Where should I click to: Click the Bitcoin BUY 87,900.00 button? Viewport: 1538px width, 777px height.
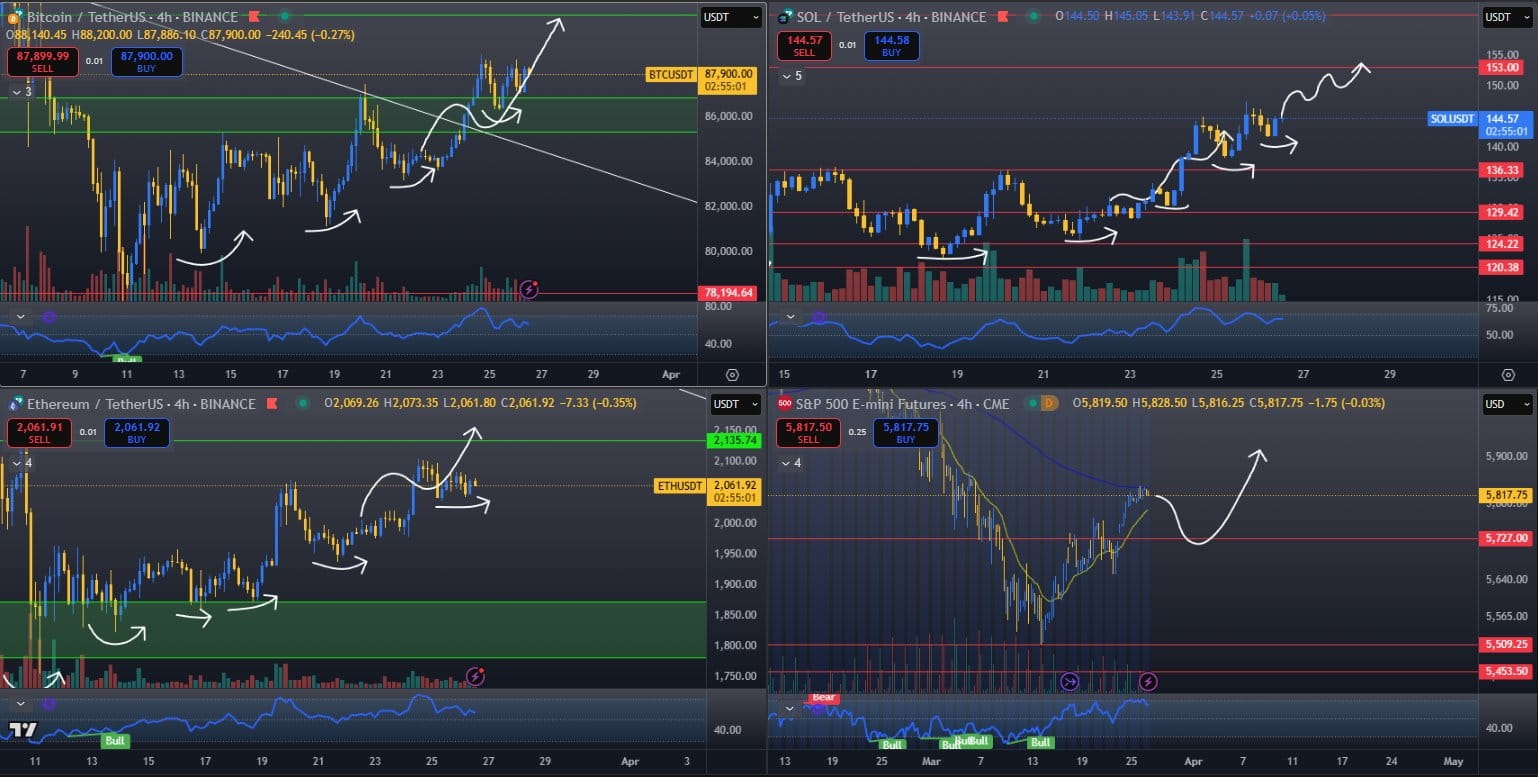[x=147, y=62]
